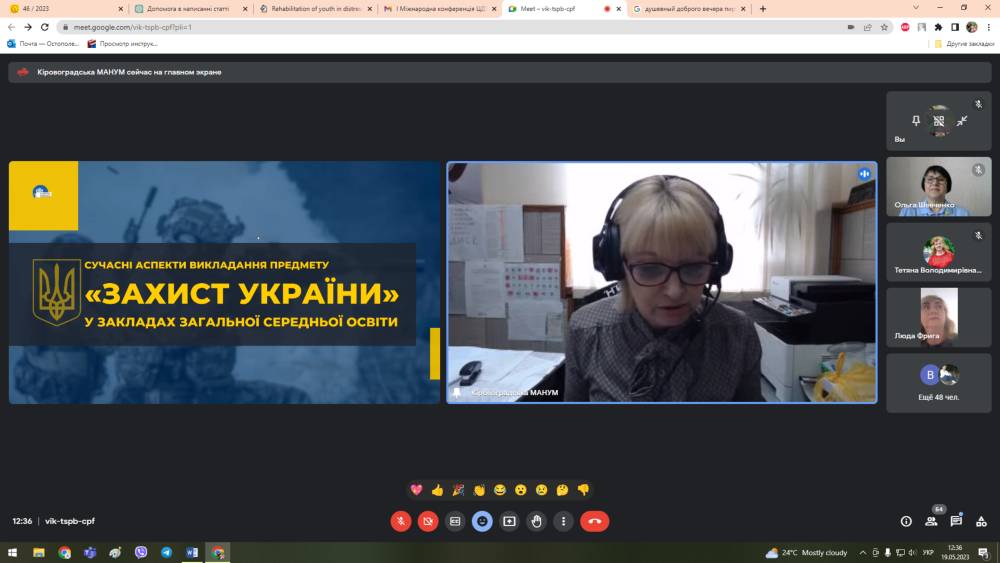1000x563 pixels.
Task: Expand hidden system tray icons
Action: (x=862, y=553)
